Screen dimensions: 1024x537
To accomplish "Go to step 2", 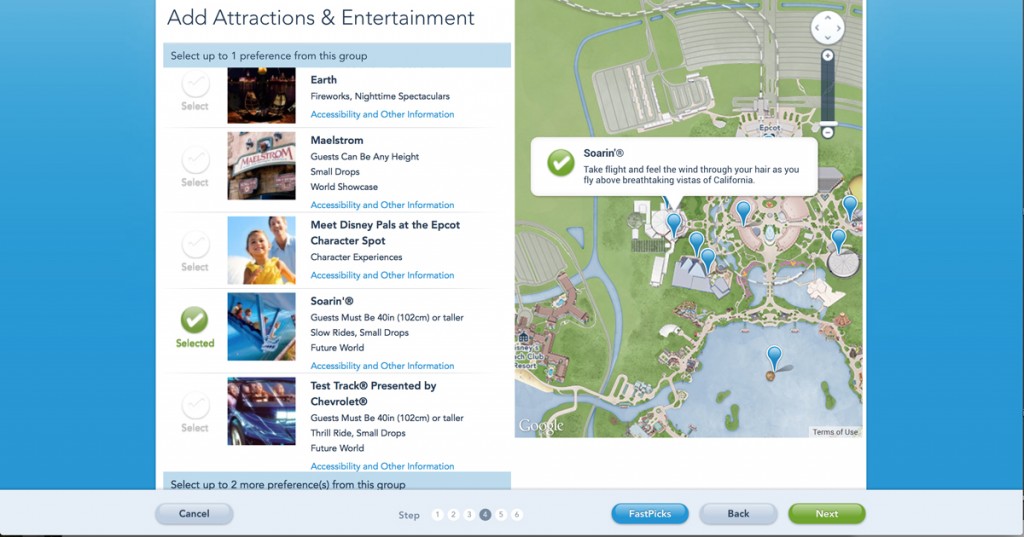I will pos(453,515).
